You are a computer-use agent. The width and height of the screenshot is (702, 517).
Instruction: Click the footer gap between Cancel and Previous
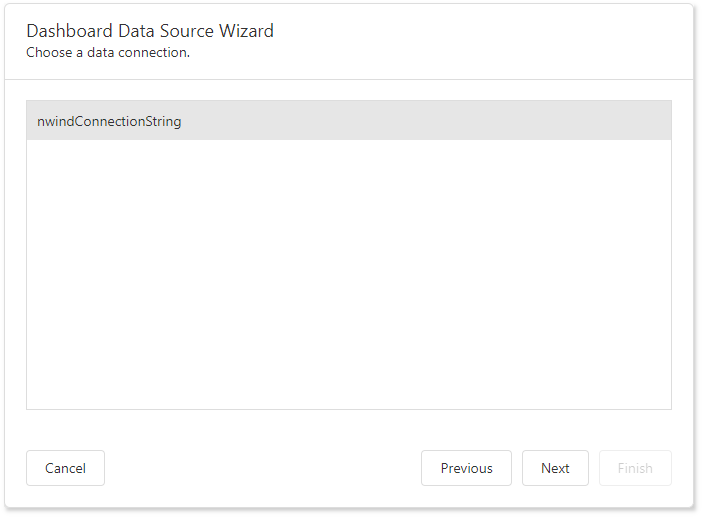point(262,468)
